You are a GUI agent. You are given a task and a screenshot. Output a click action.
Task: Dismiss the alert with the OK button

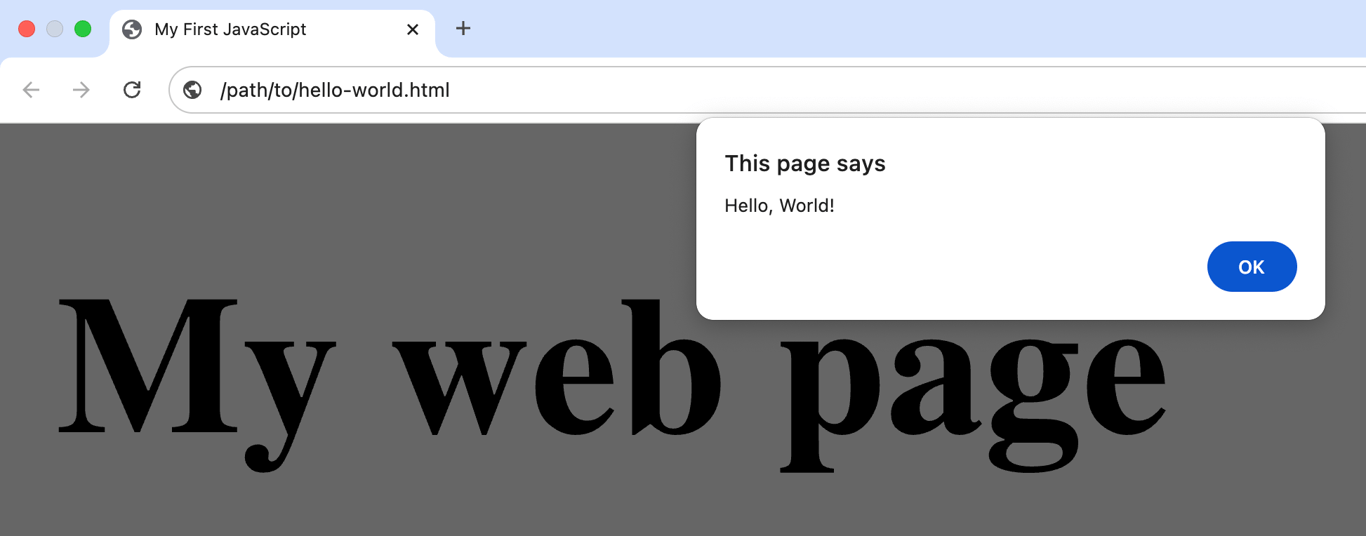coord(1252,267)
